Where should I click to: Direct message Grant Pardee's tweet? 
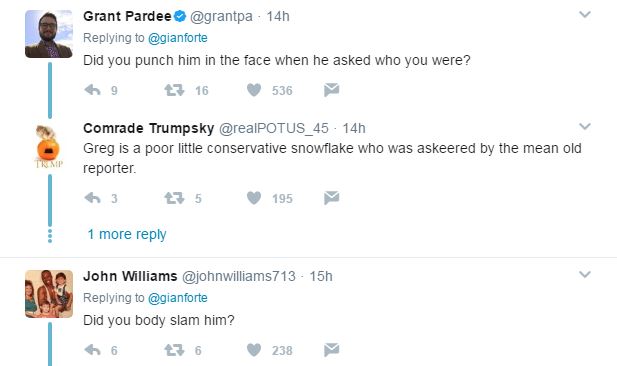(331, 90)
